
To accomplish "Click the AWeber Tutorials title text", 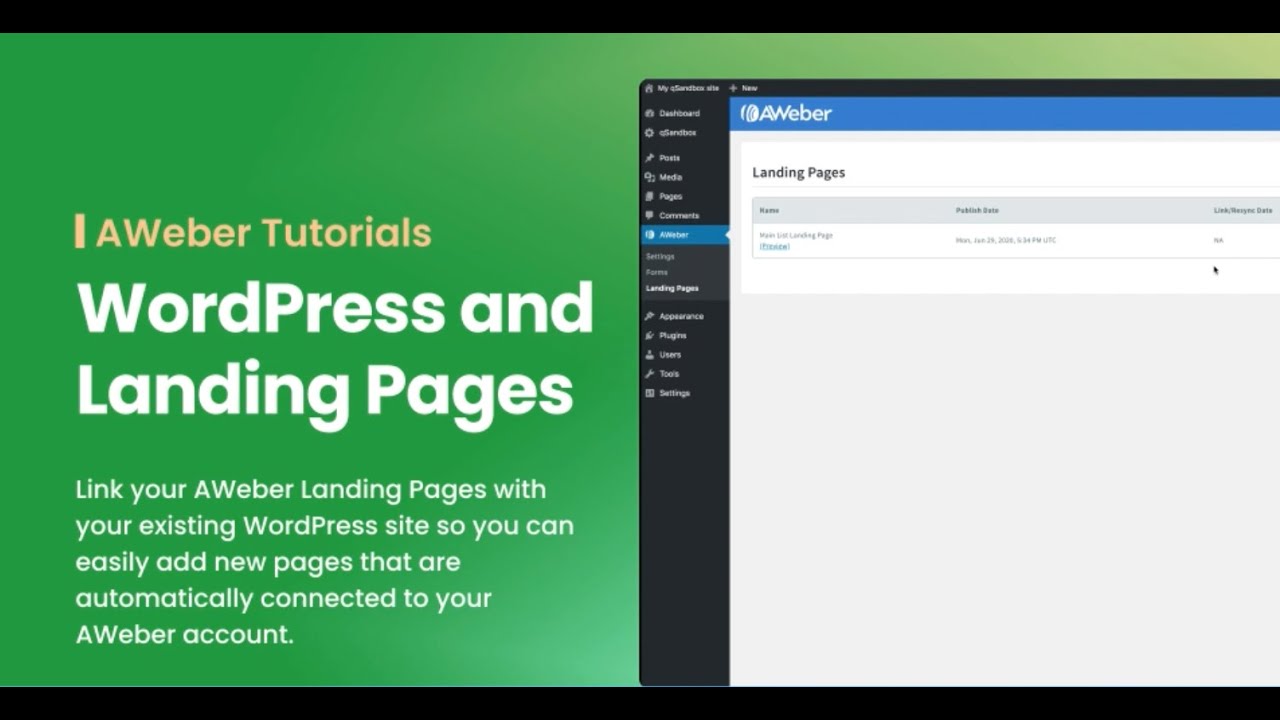I will click(x=263, y=233).
